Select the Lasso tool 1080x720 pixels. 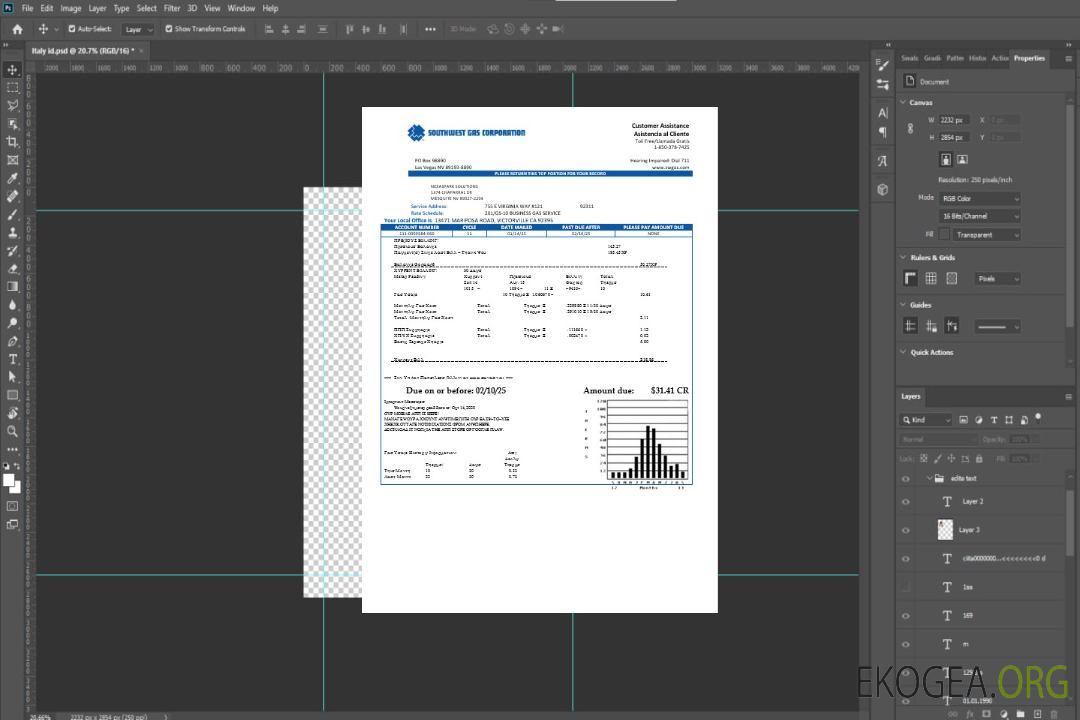(12, 105)
